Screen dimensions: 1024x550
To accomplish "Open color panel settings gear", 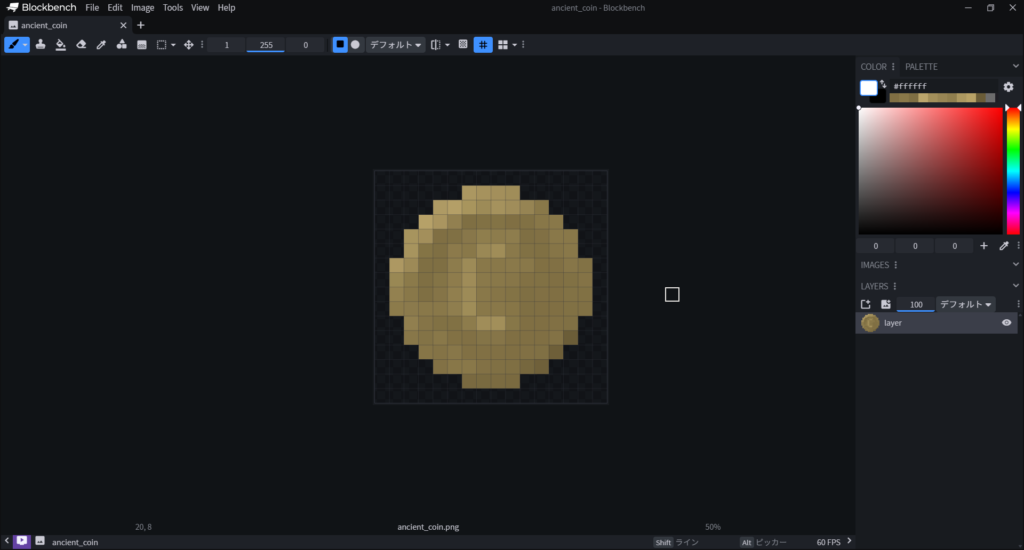I will tap(1008, 87).
